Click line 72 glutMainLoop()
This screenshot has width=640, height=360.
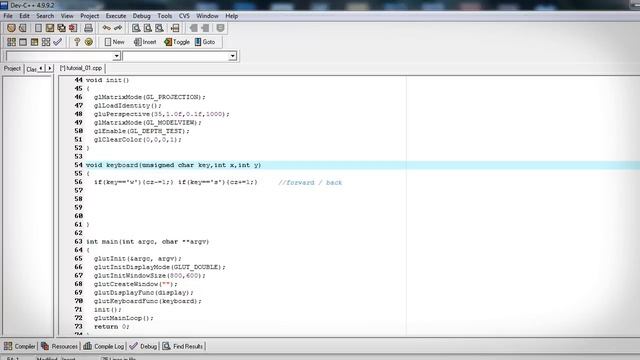pyautogui.click(x=124, y=318)
